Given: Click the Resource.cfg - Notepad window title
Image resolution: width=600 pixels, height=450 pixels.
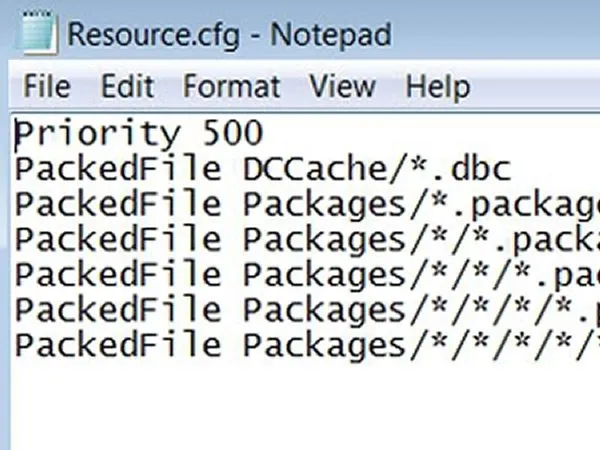Looking at the screenshot, I should coord(230,35).
